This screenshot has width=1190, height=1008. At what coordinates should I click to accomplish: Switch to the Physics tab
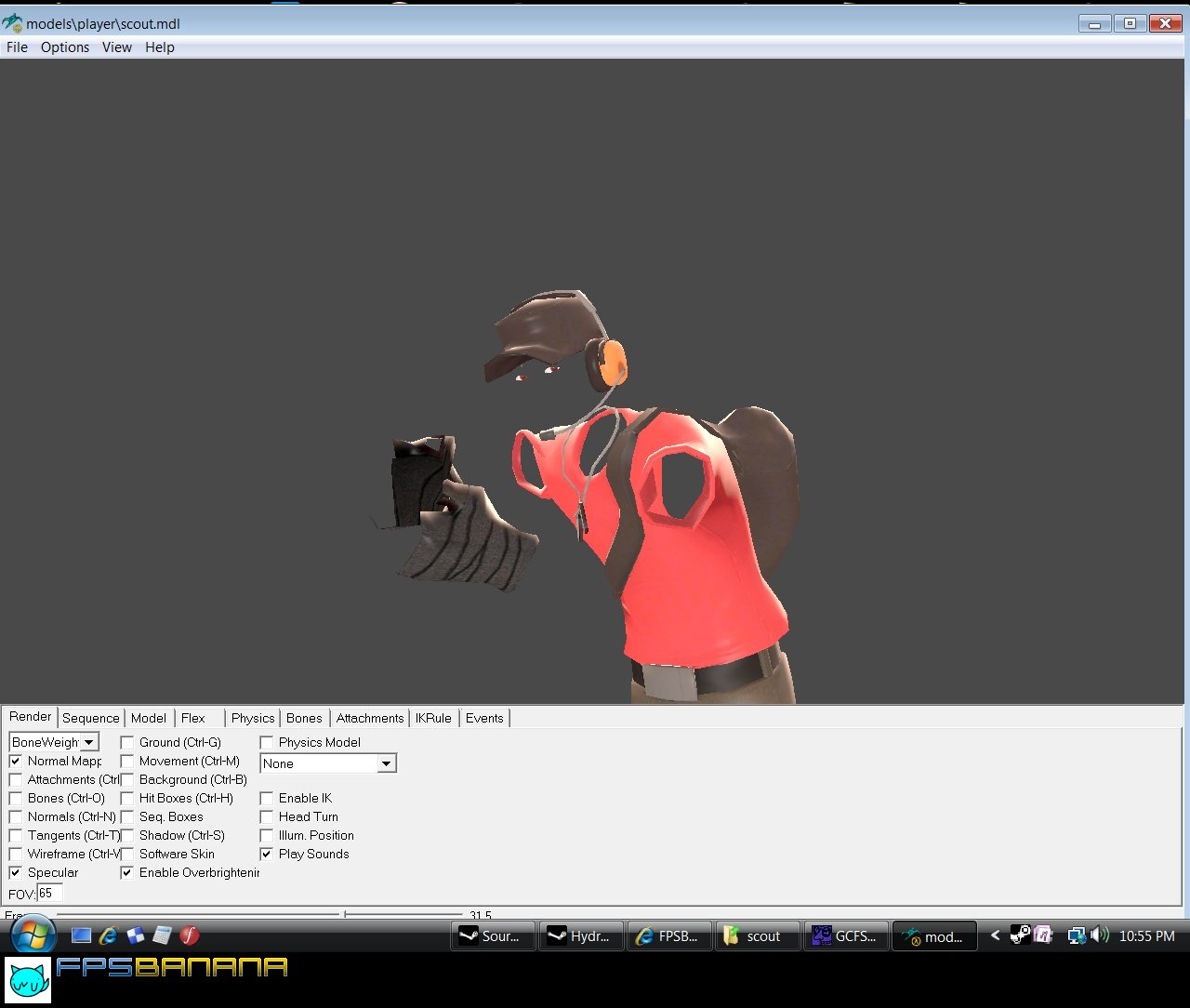[253, 718]
